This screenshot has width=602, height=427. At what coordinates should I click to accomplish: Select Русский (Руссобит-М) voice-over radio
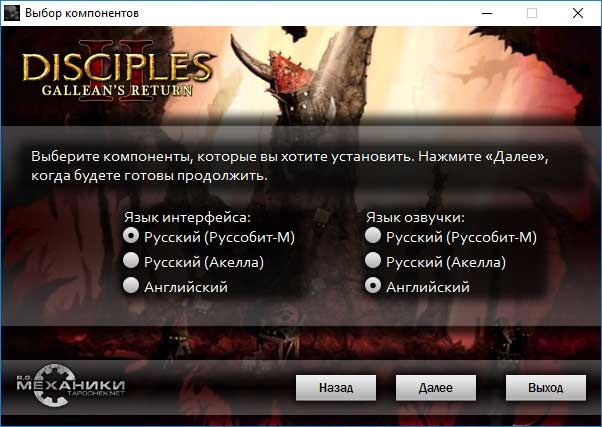coord(373,235)
